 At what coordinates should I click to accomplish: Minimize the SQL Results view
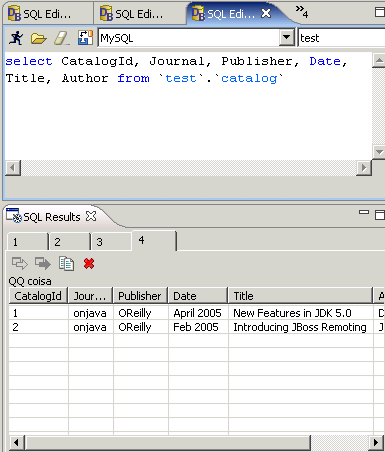pyautogui.click(x=364, y=212)
